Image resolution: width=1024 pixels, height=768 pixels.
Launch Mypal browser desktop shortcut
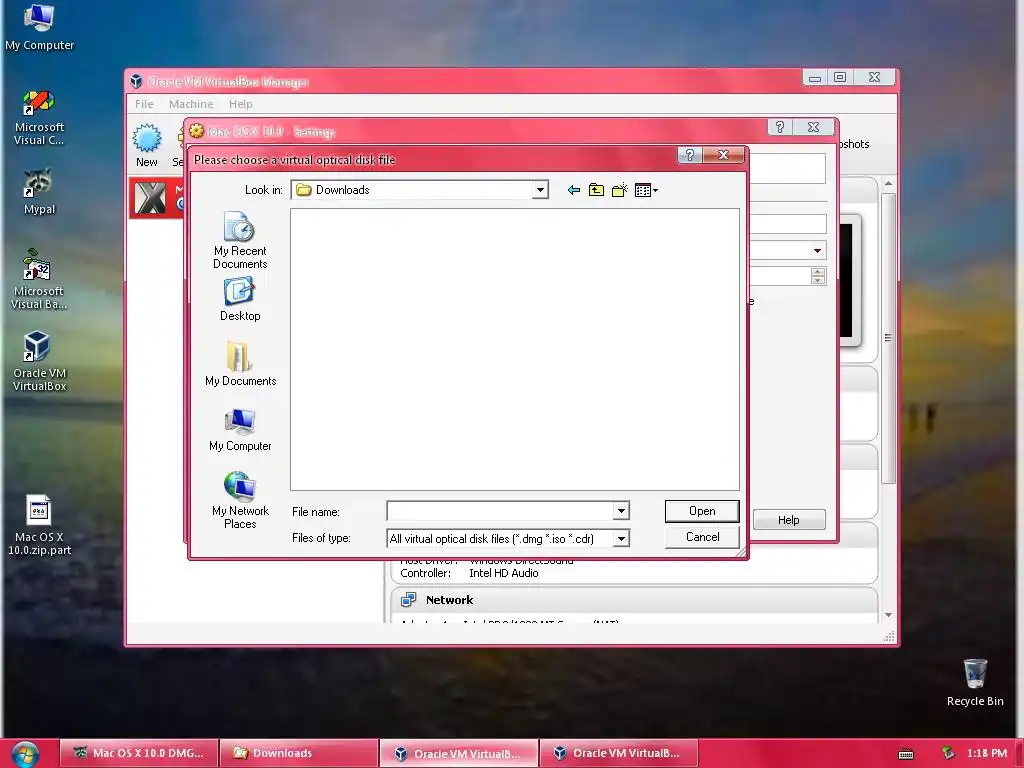39,192
